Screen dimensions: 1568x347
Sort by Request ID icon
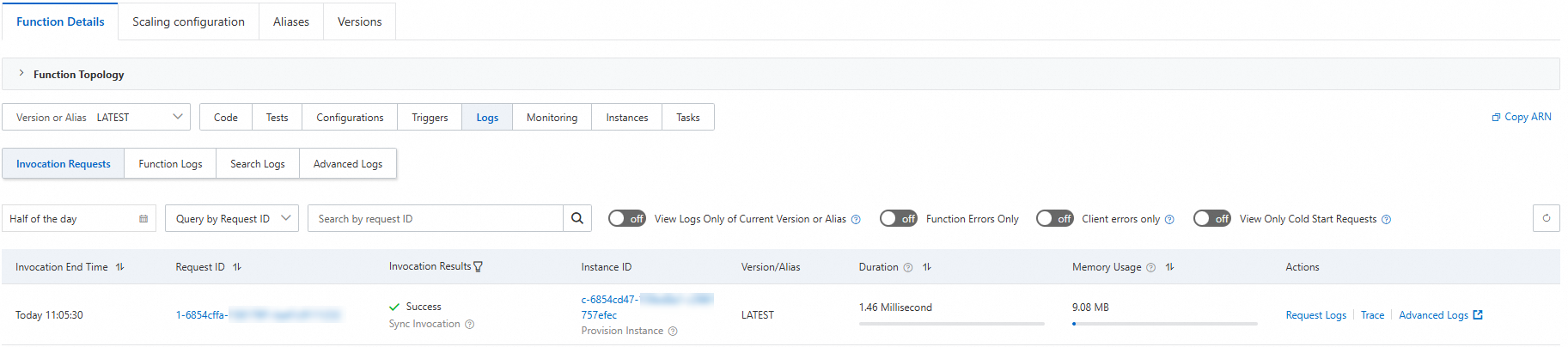(x=237, y=267)
